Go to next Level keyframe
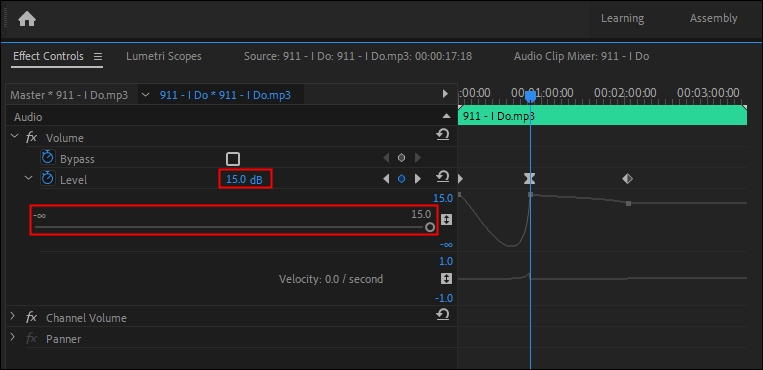Screen dimensions: 763x370 [x=418, y=179]
